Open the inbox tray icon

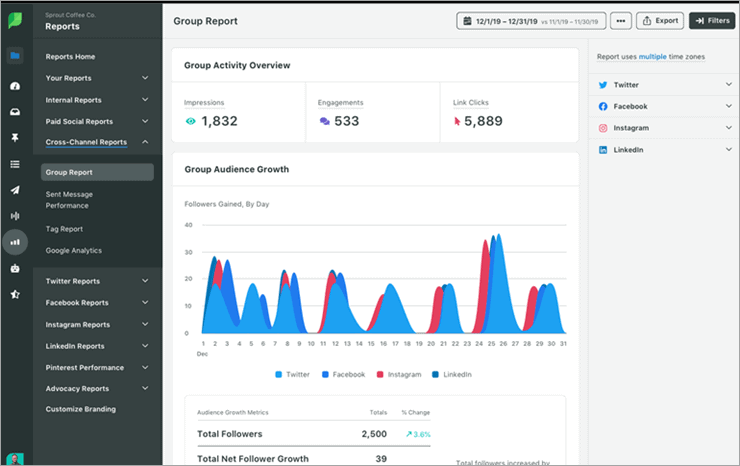[15, 112]
